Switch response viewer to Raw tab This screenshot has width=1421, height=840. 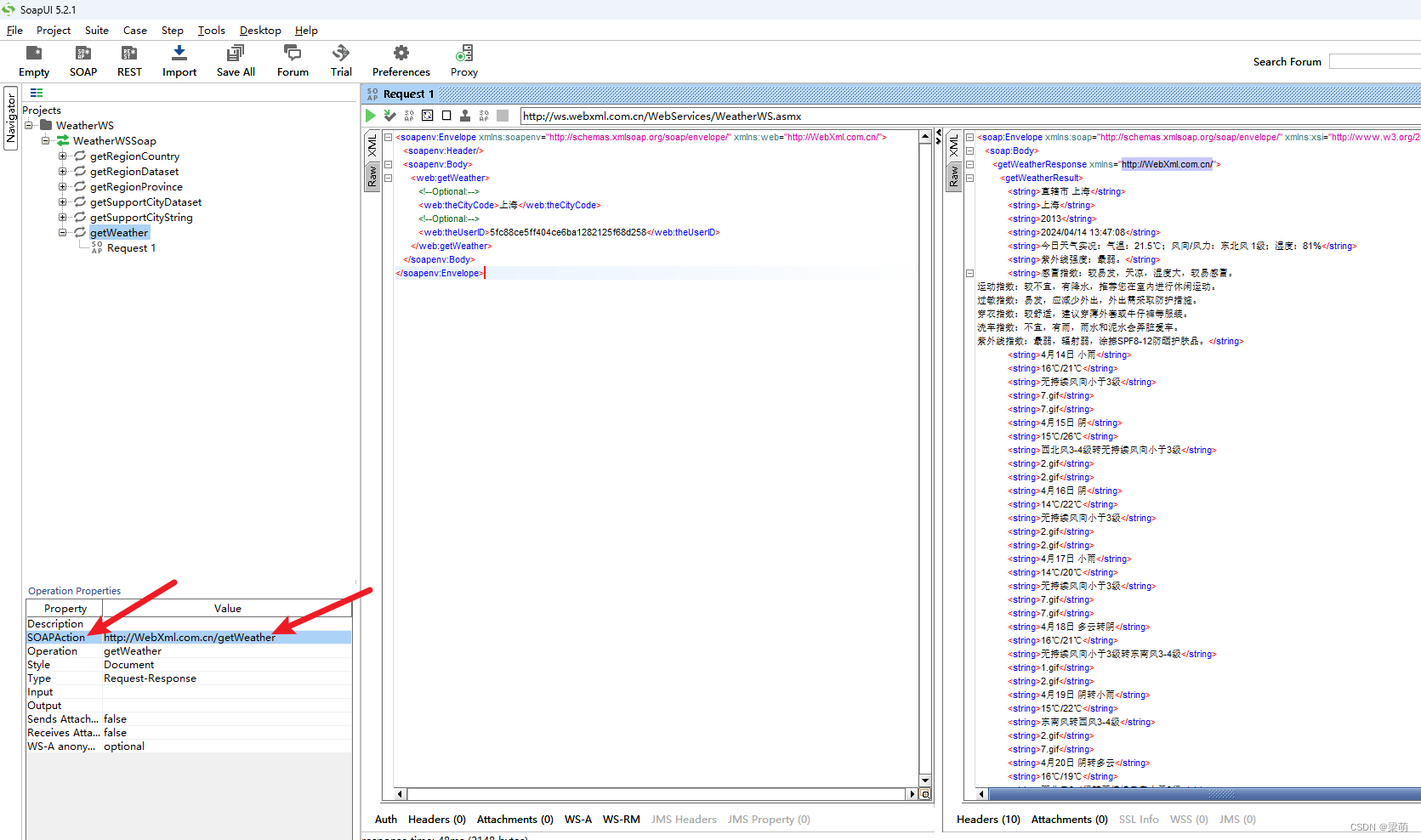point(954,177)
